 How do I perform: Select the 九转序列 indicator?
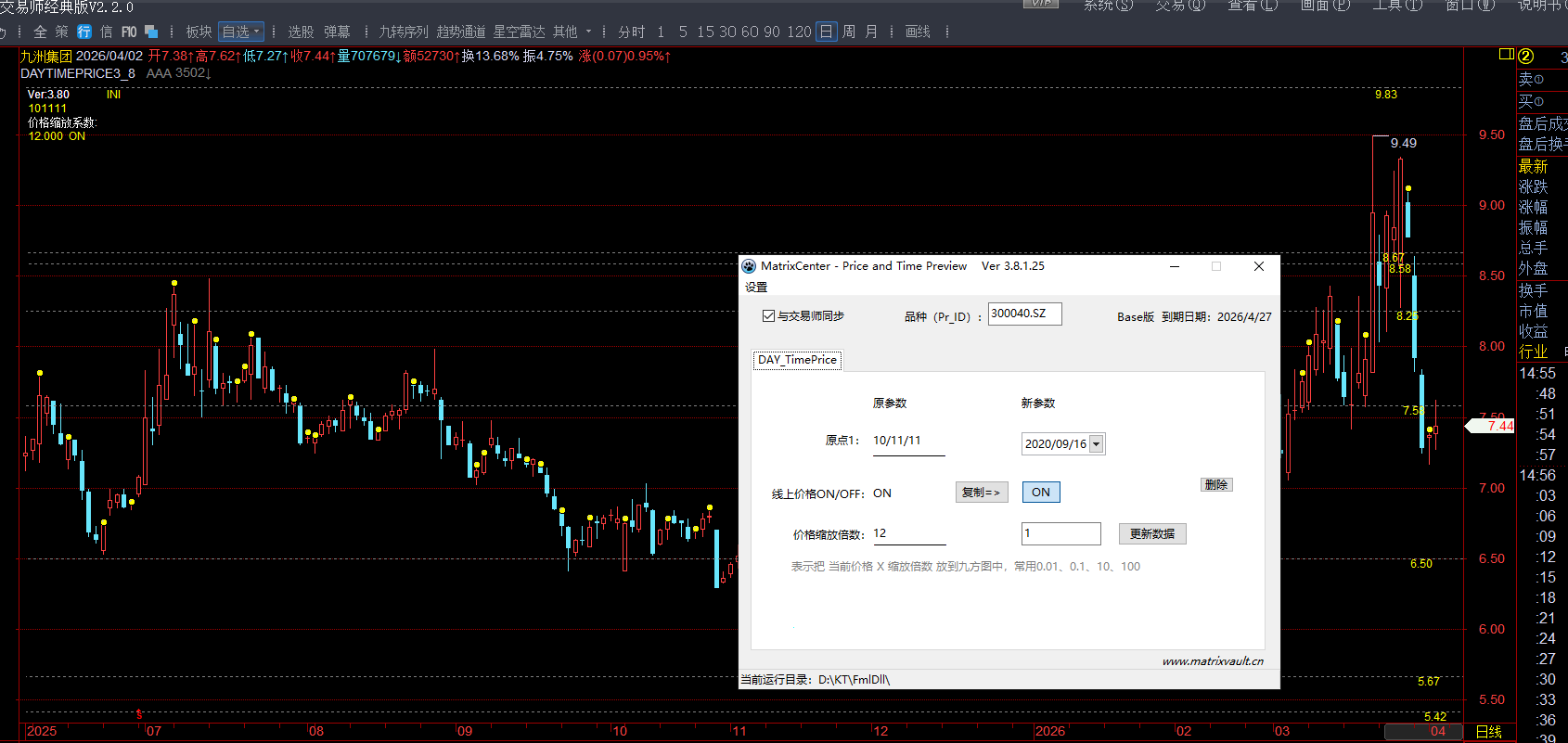pyautogui.click(x=404, y=32)
